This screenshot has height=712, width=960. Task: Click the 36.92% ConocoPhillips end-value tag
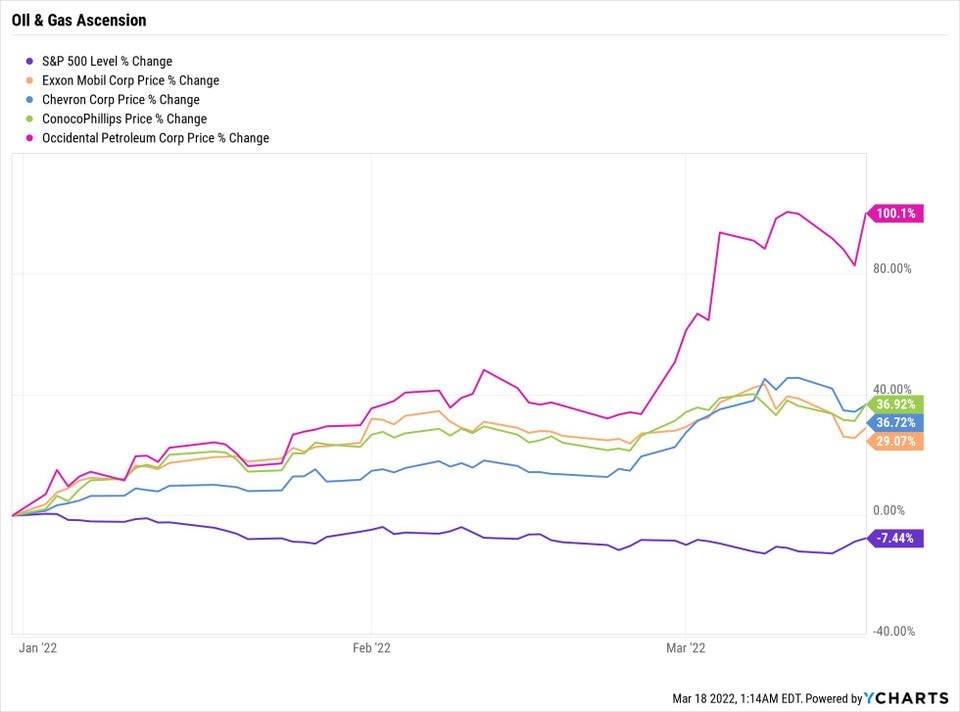[x=896, y=405]
